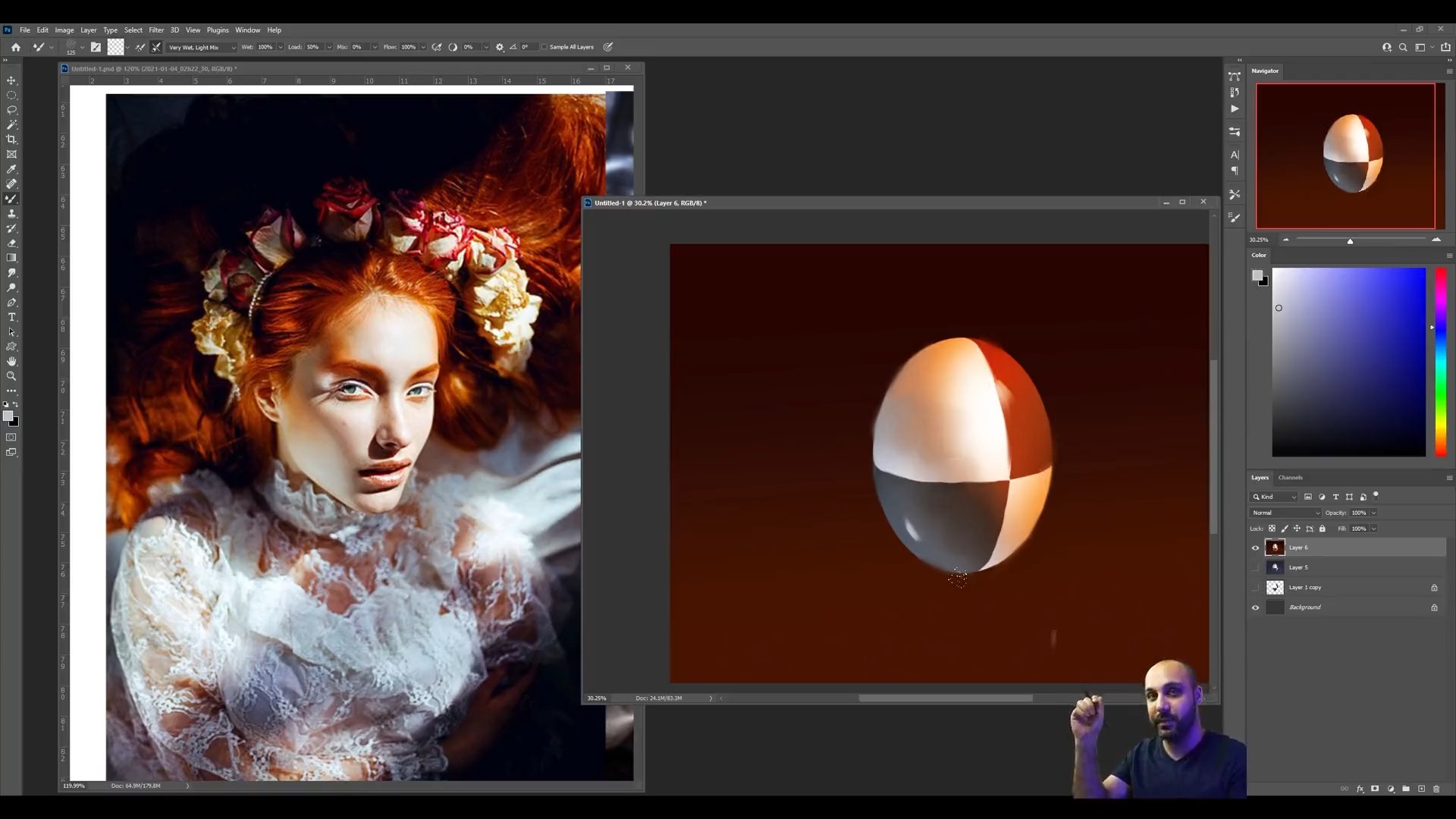Enable the Sample All Layers checkbox
The height and width of the screenshot is (819, 1456).
pyautogui.click(x=544, y=47)
